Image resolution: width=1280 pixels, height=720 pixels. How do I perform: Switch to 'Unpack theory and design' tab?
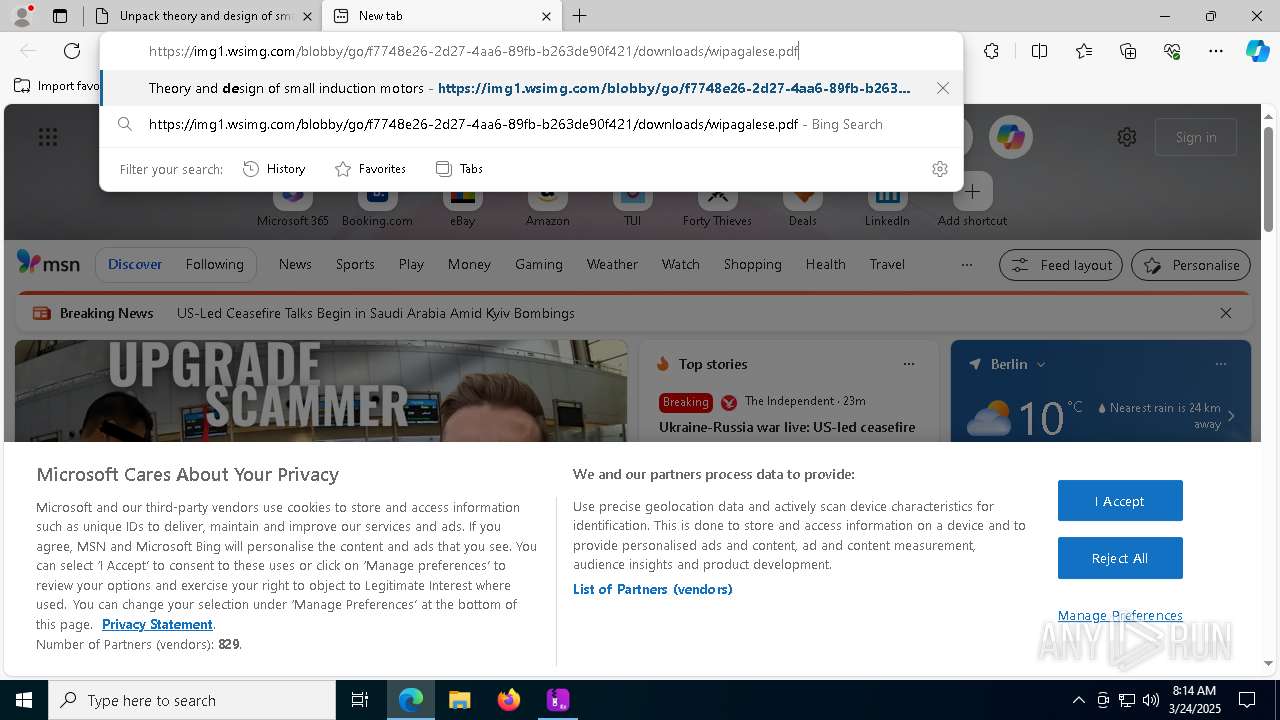(x=202, y=16)
